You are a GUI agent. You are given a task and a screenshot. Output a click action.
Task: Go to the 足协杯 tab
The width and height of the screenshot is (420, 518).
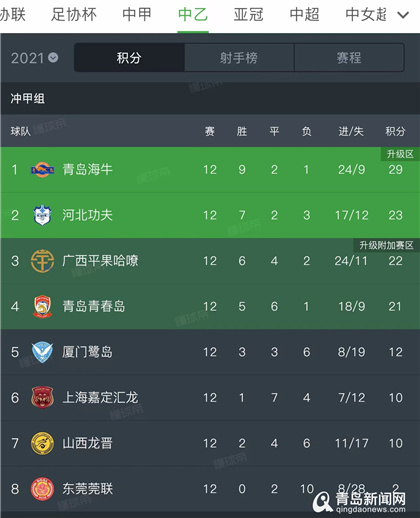tap(74, 15)
